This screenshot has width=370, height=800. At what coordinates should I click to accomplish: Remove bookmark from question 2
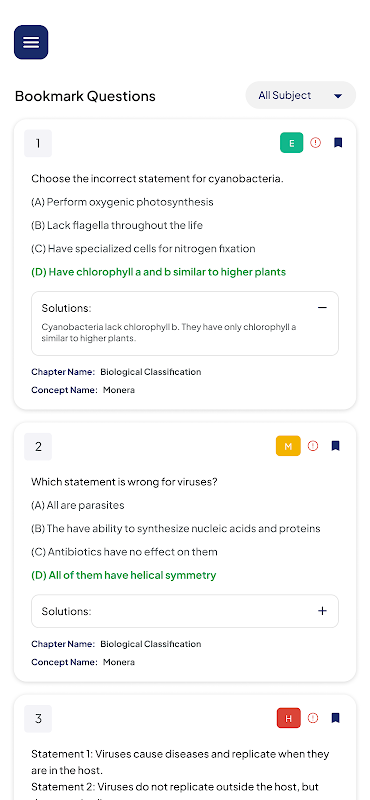click(x=335, y=446)
